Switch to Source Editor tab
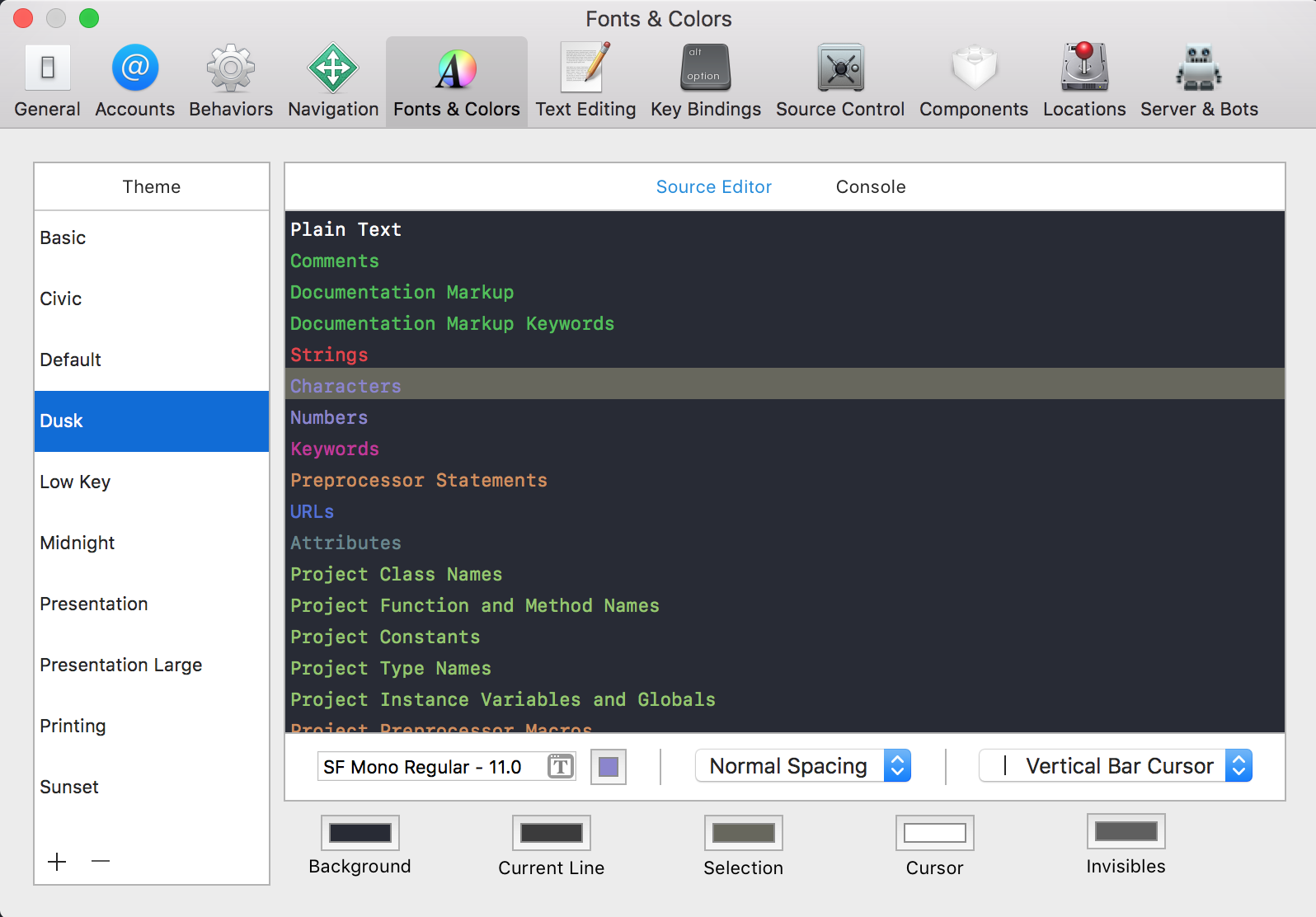The width and height of the screenshot is (1316, 917). (714, 187)
